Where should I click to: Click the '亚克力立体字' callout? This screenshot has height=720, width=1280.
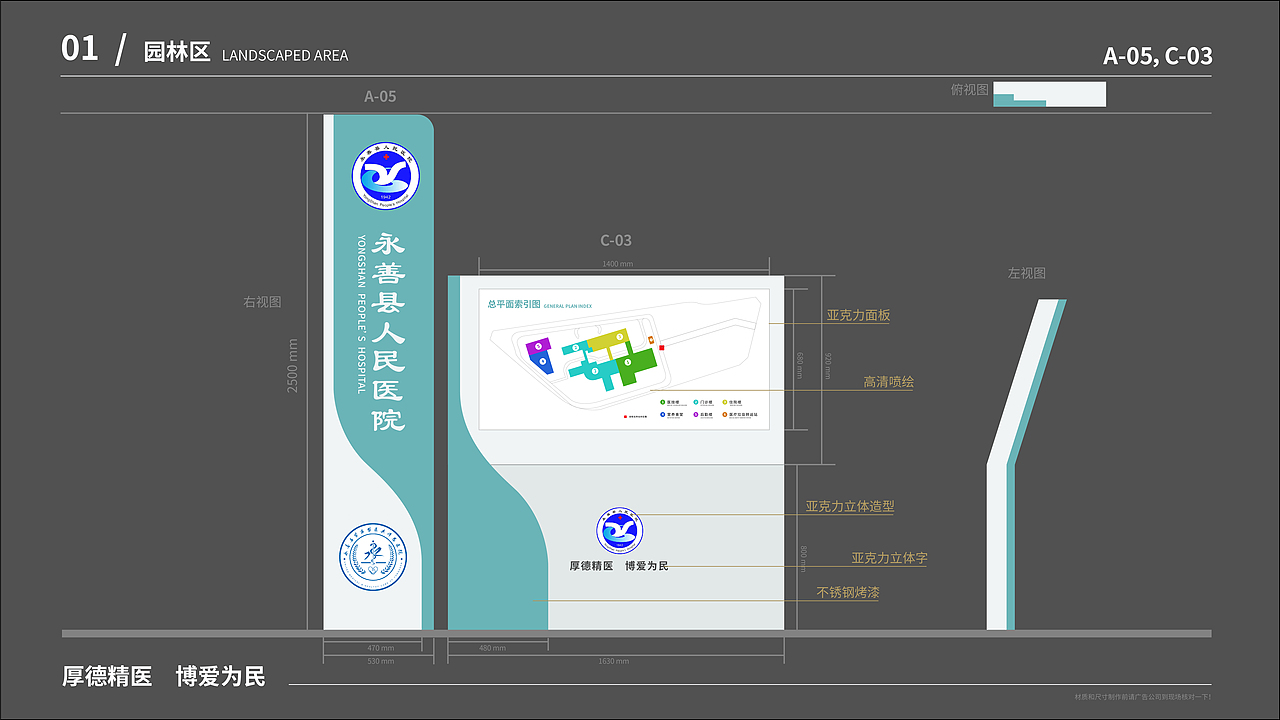[889, 559]
